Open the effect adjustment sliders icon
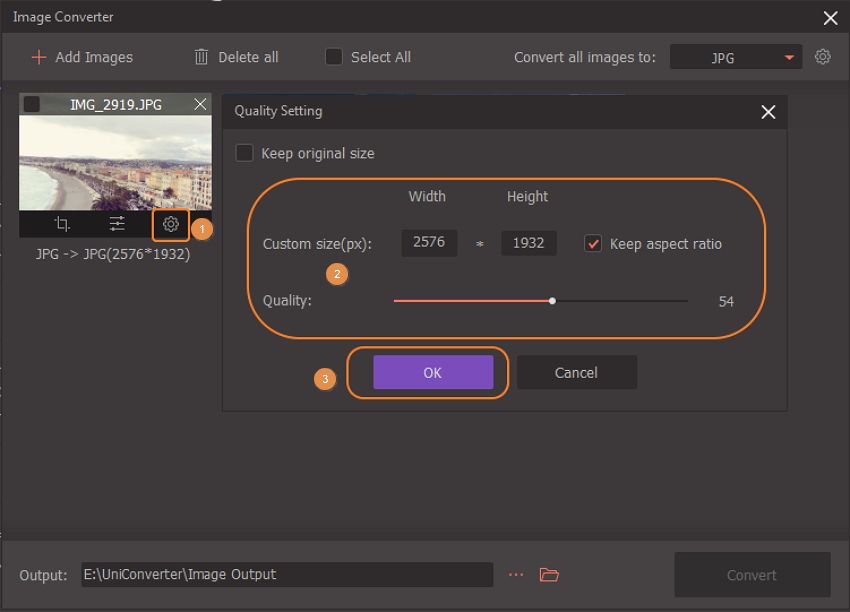 (x=117, y=225)
